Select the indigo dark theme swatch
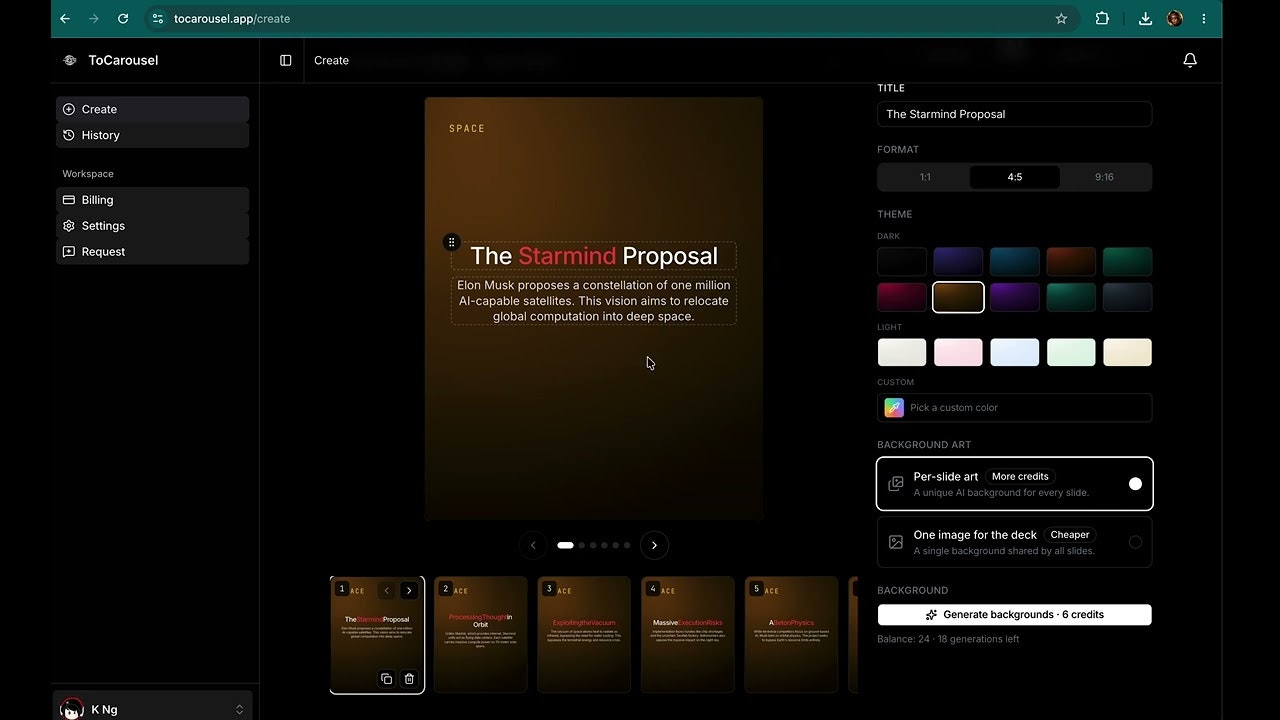 point(958,262)
